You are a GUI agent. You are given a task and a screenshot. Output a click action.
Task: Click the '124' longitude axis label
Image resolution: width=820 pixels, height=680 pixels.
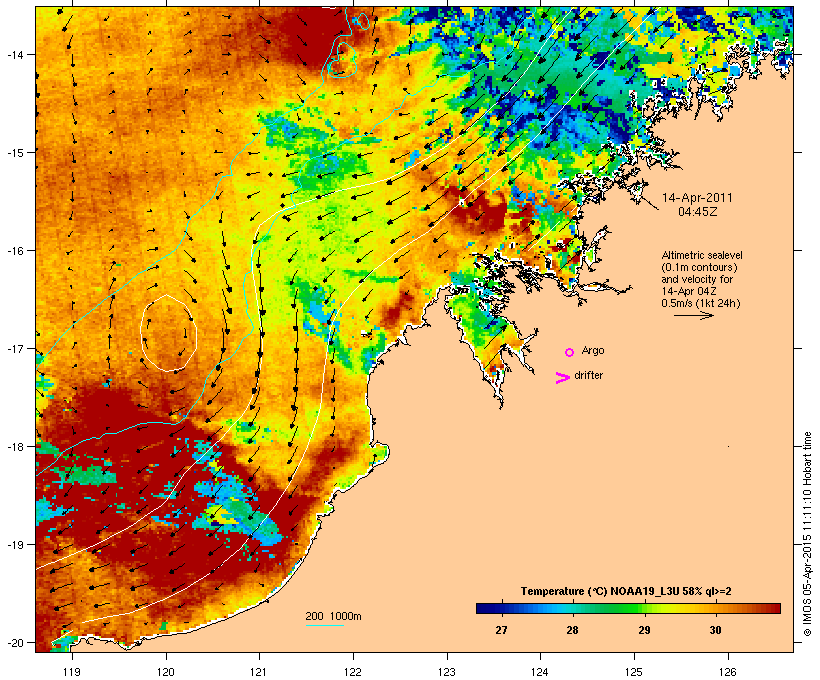541,672
